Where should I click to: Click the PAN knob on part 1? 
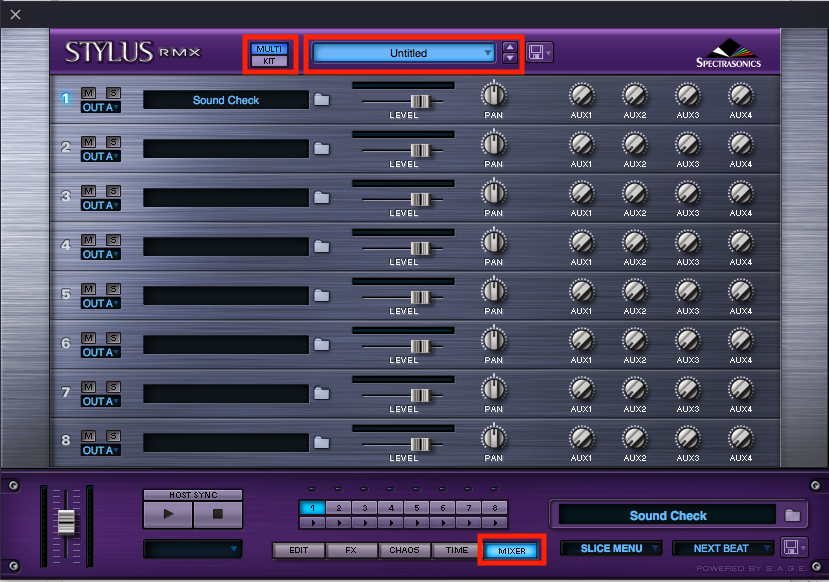pos(494,95)
